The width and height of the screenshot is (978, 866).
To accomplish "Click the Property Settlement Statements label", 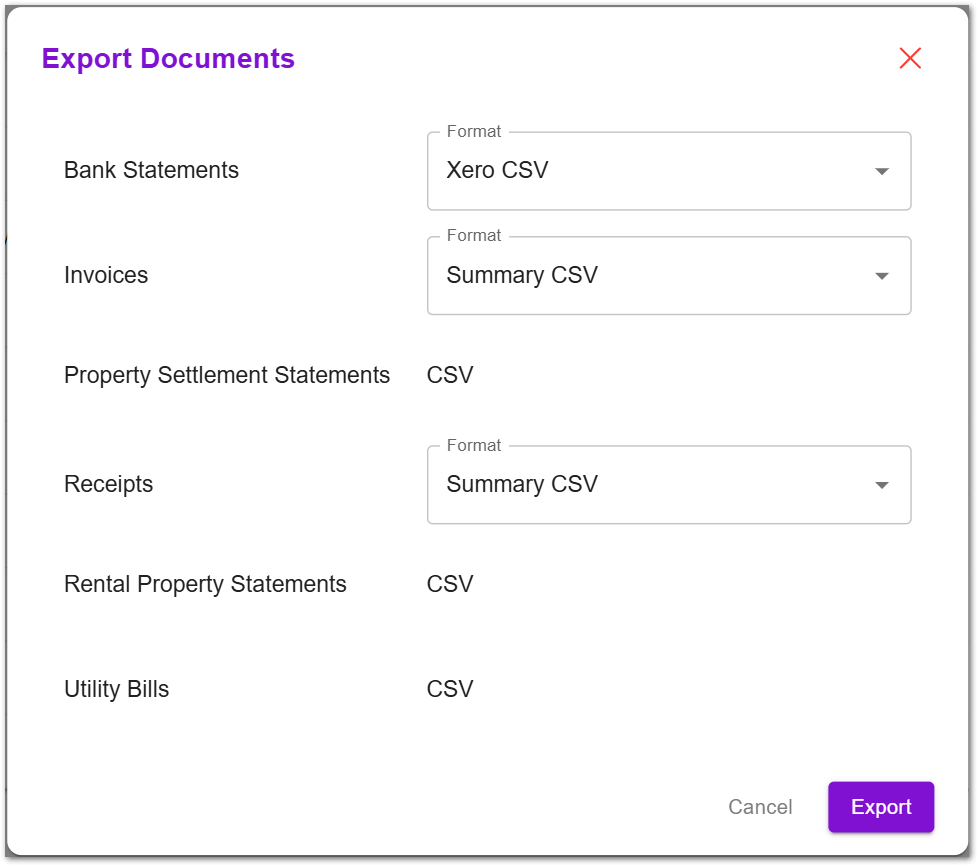I will (227, 376).
